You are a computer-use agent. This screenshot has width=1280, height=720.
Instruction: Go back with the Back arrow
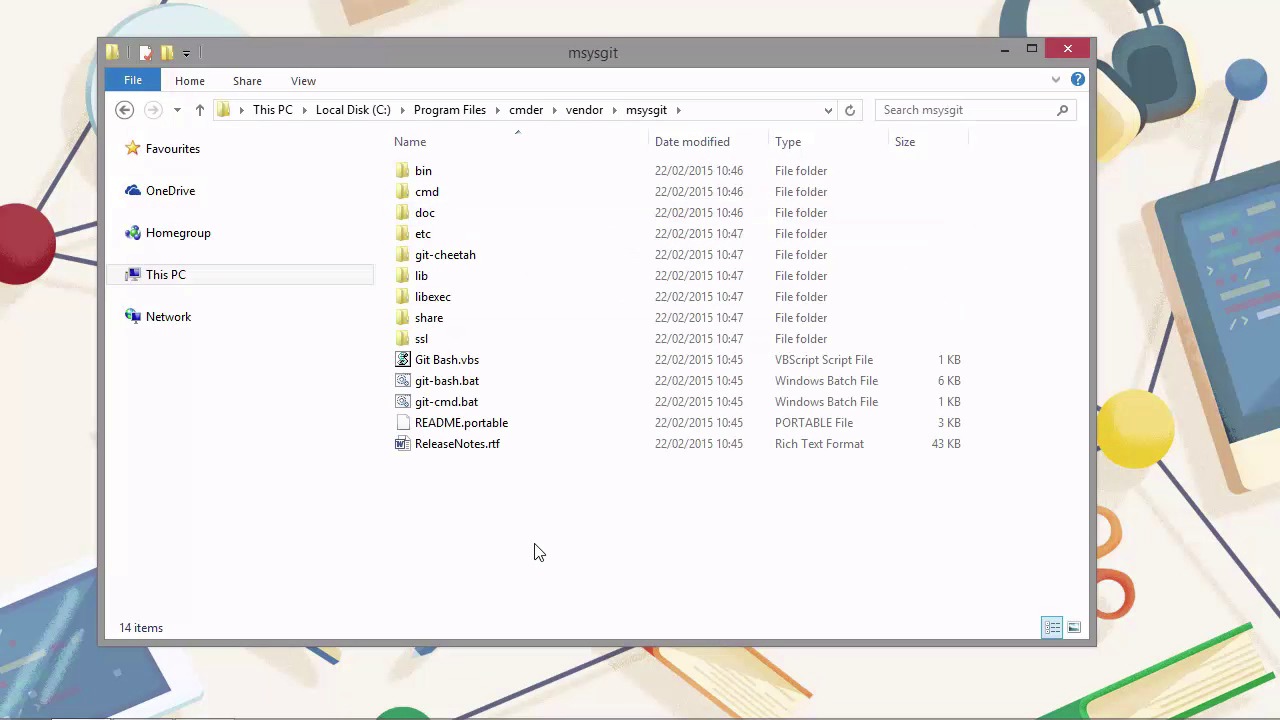click(124, 110)
